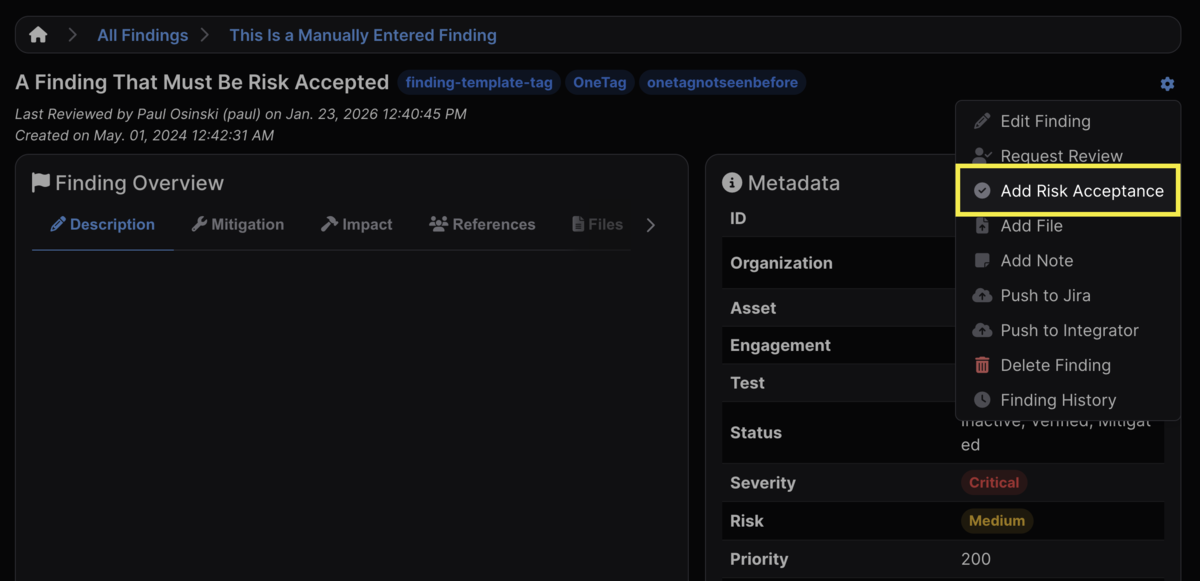Click the wrench icon on the Mitigation tab

(200, 224)
